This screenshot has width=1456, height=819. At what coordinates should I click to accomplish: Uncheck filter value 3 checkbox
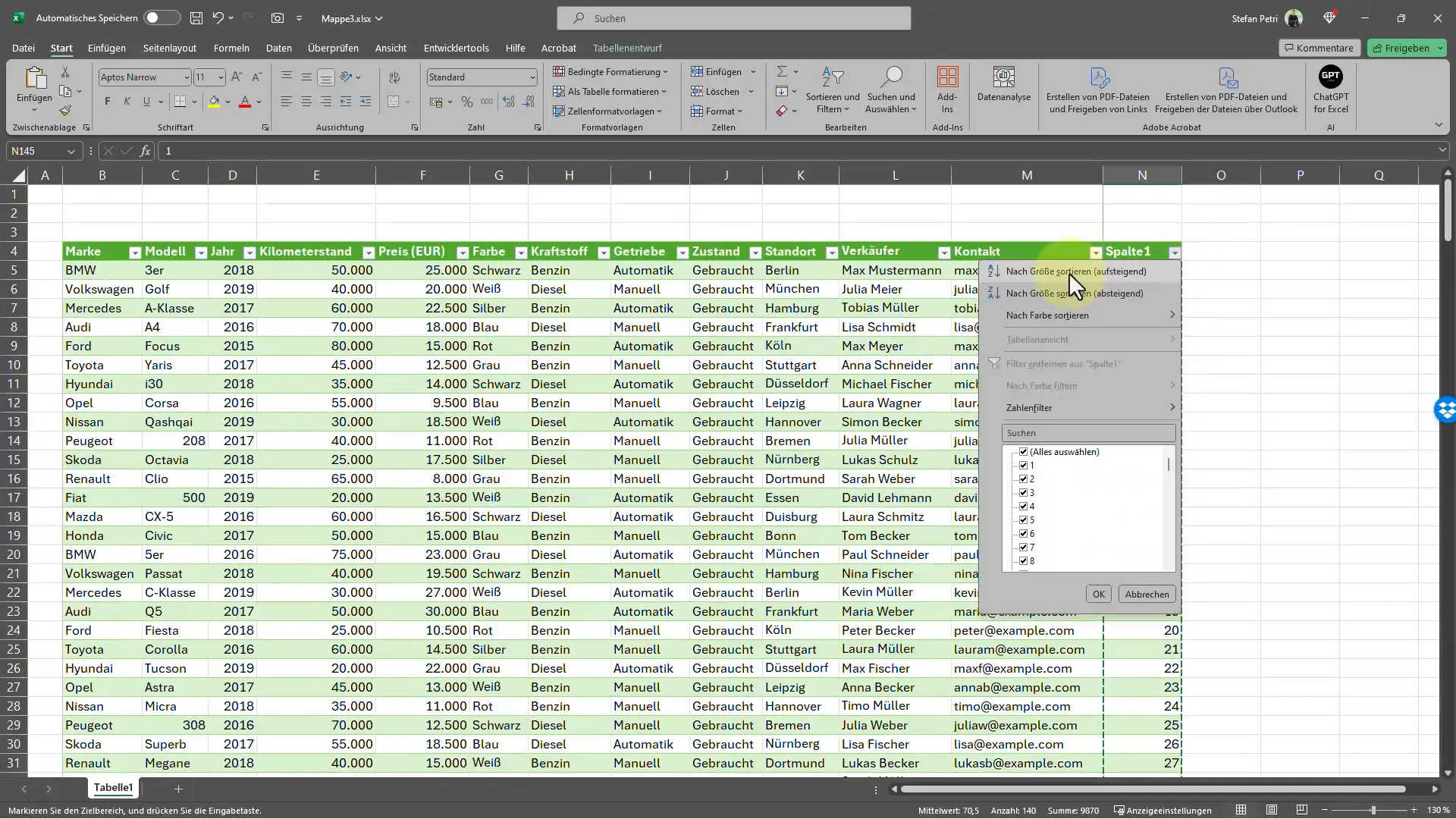click(x=1023, y=493)
